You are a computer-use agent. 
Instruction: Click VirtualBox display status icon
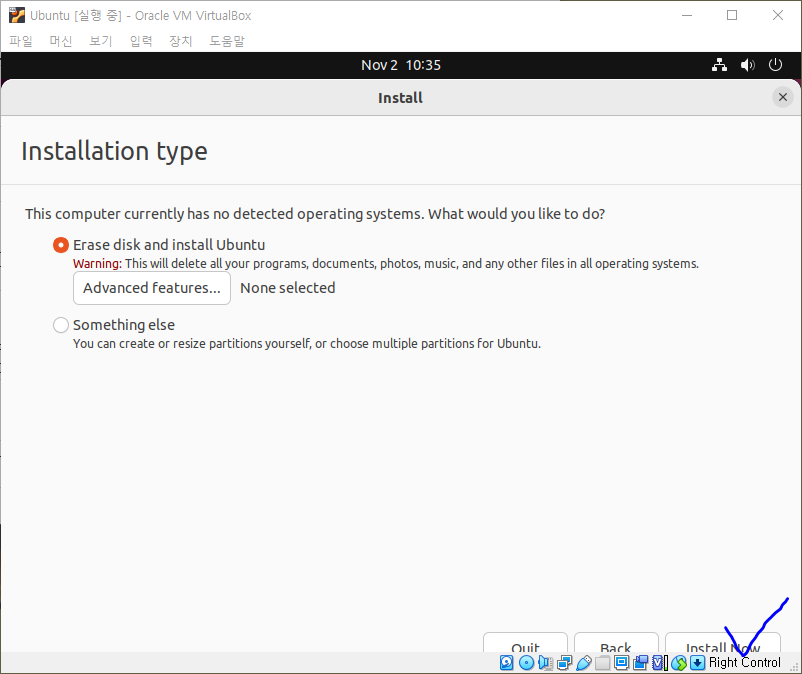(621, 663)
